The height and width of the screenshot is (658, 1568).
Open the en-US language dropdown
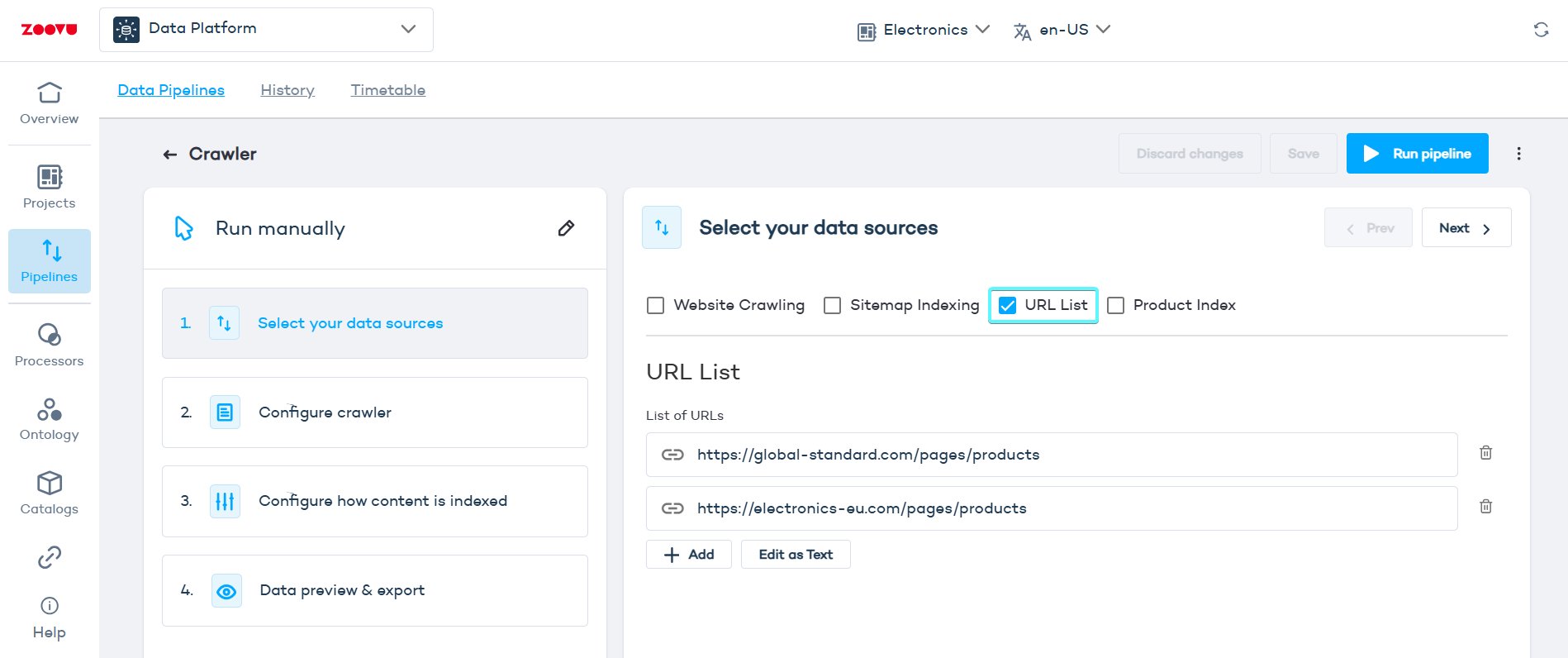(1062, 31)
